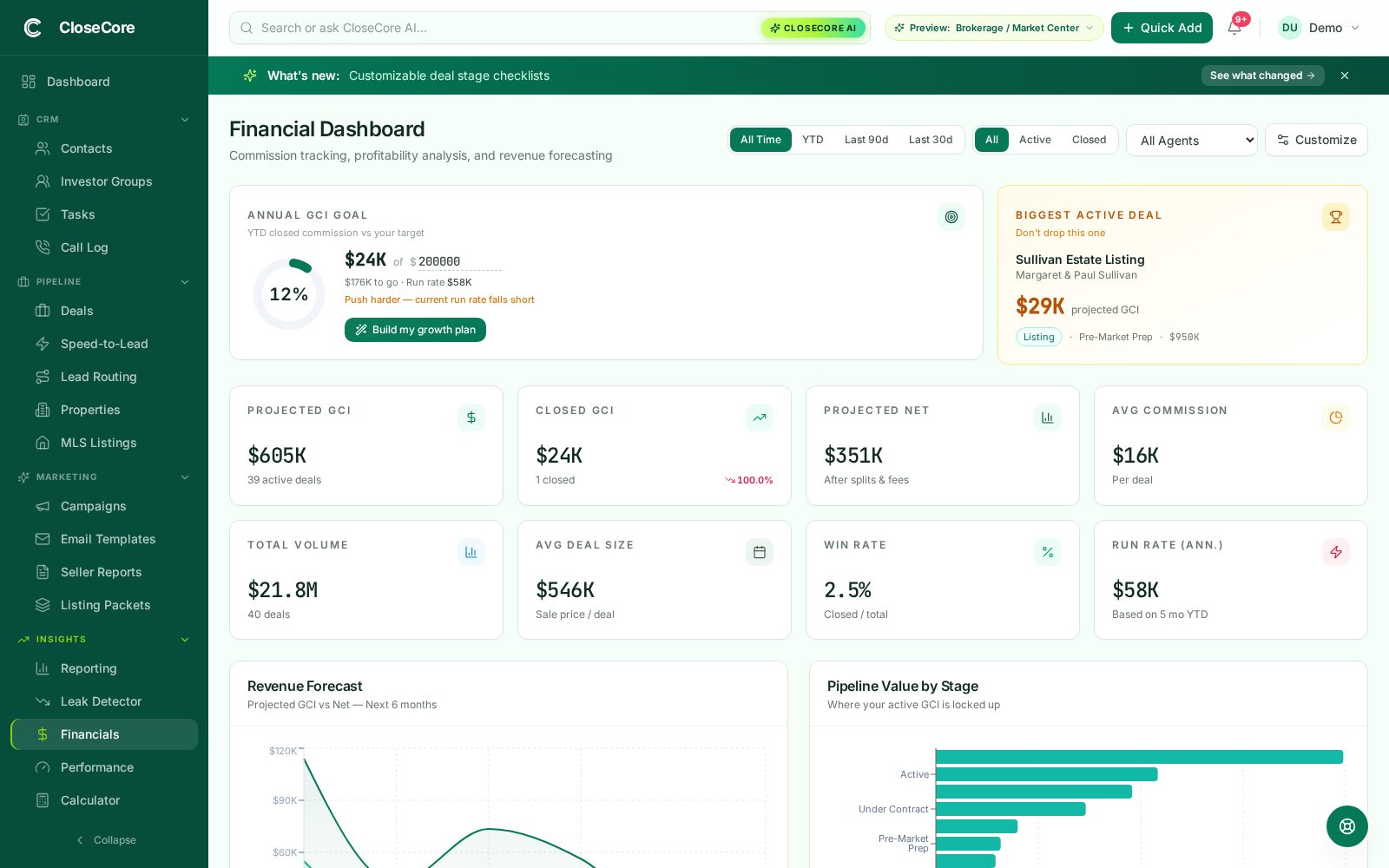The width and height of the screenshot is (1389, 868).
Task: Go to Dashboard in sidebar
Action: (104, 82)
